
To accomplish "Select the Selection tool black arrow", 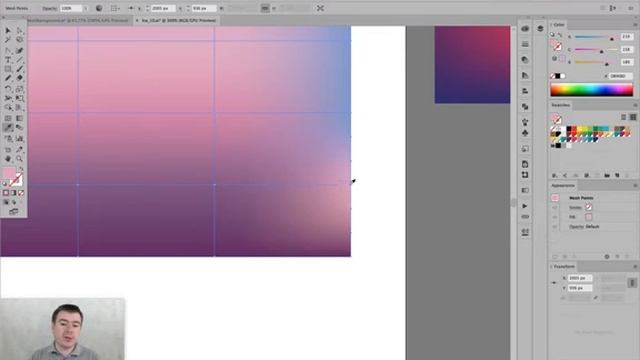I will coord(8,31).
